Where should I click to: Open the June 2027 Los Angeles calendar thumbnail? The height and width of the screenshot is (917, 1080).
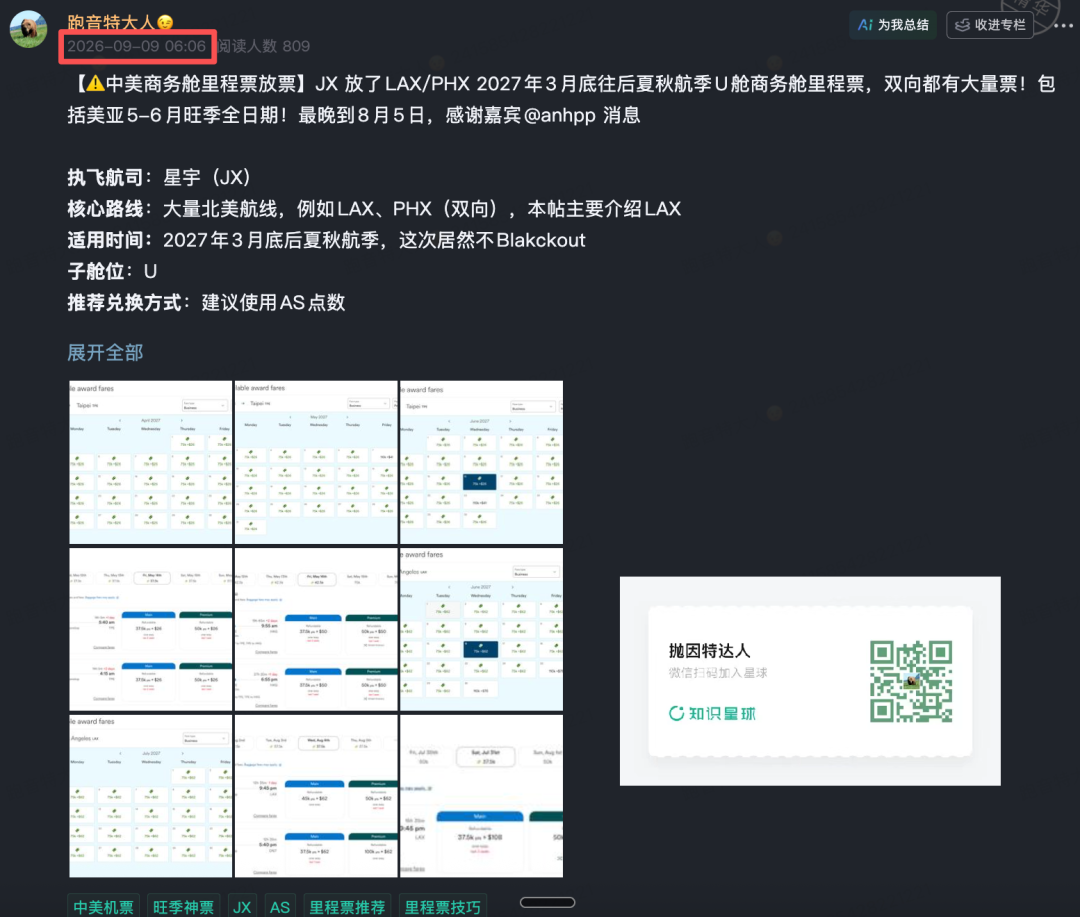[x=481, y=629]
